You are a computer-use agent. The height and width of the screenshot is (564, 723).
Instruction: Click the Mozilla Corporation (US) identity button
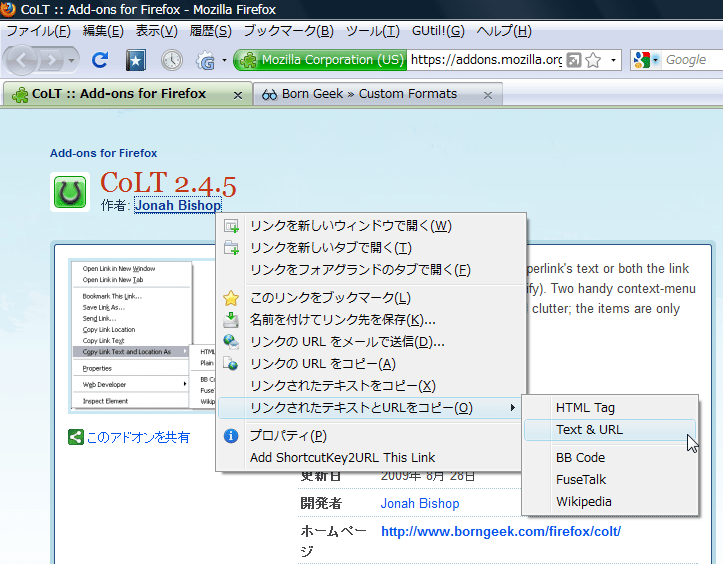320,60
